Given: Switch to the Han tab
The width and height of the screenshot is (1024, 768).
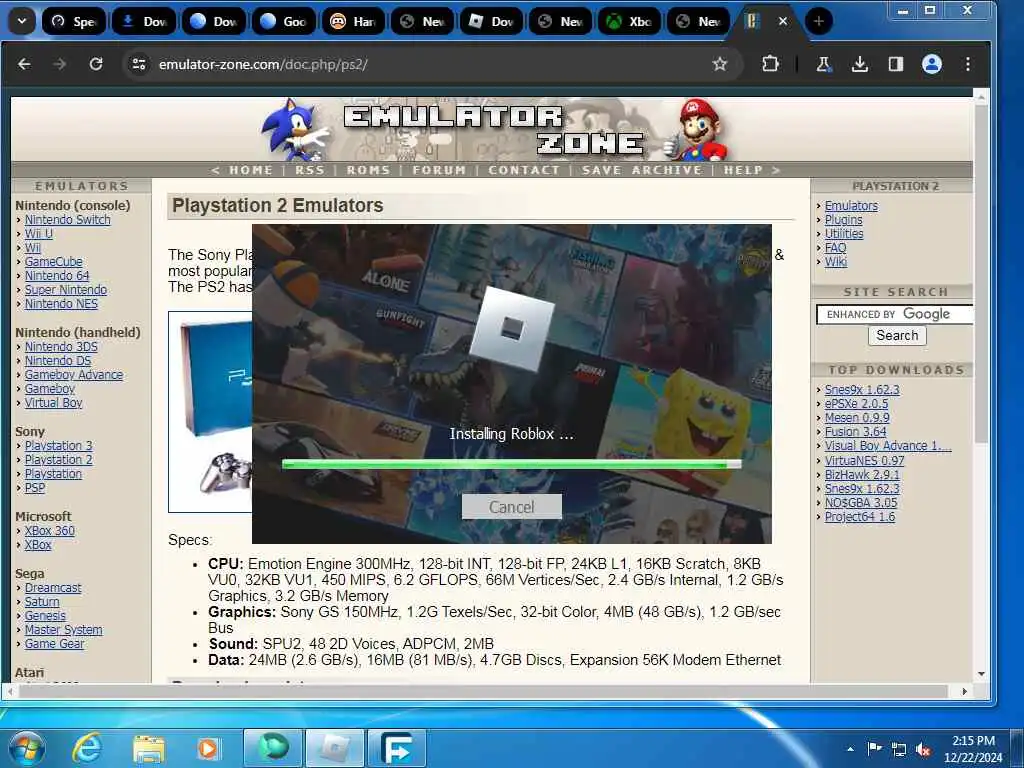Looking at the screenshot, I should (x=353, y=22).
